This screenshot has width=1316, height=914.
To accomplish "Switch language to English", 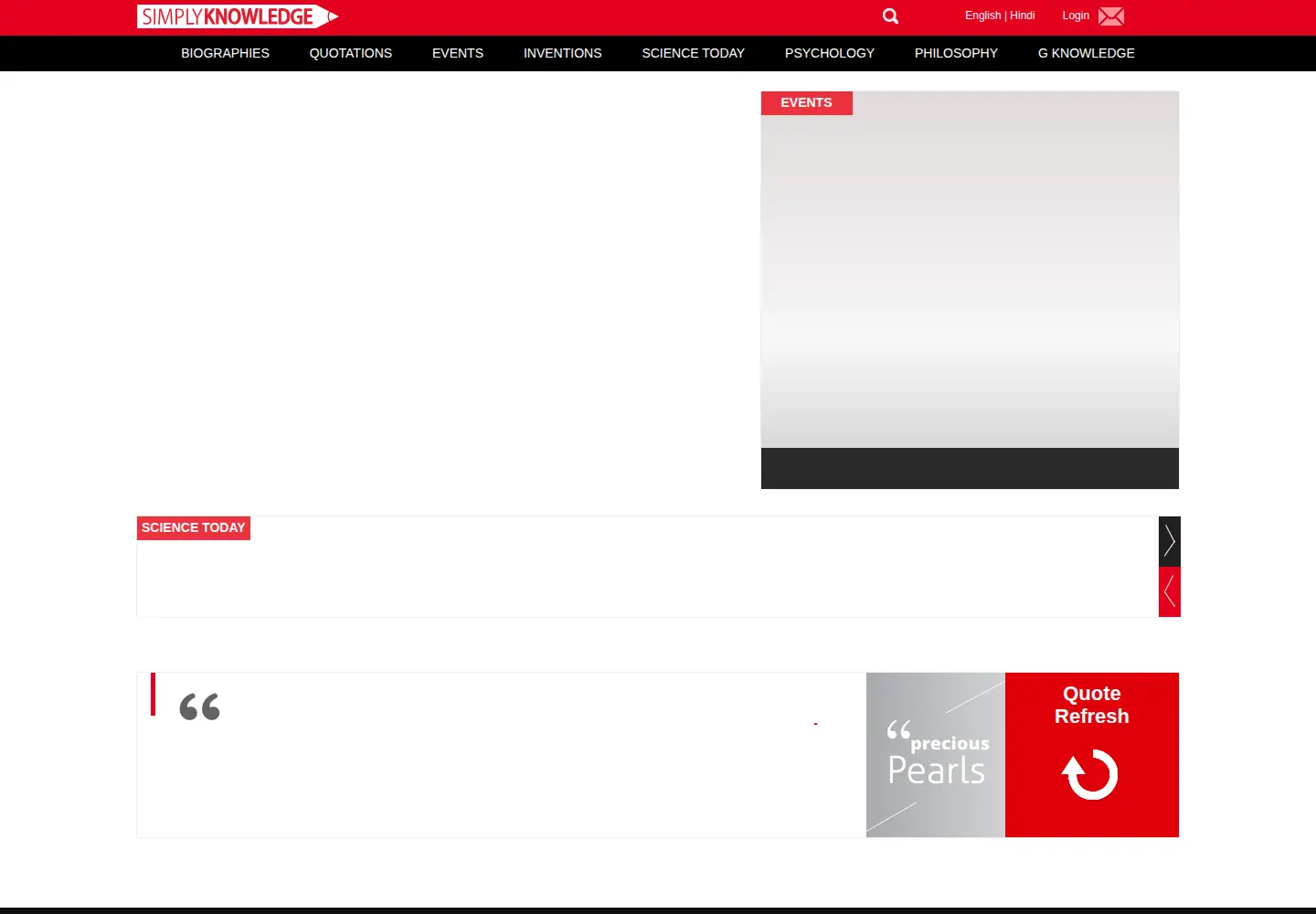I will click(x=982, y=16).
